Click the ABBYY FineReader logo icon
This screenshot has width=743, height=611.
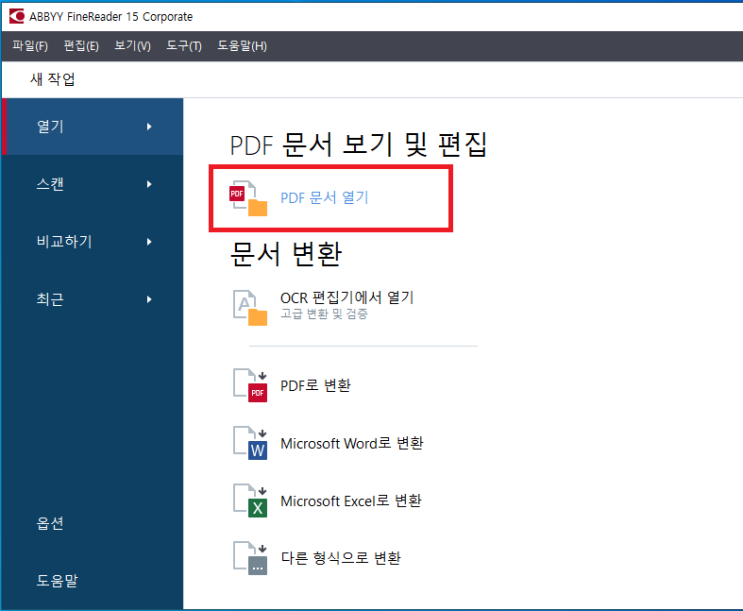17,16
